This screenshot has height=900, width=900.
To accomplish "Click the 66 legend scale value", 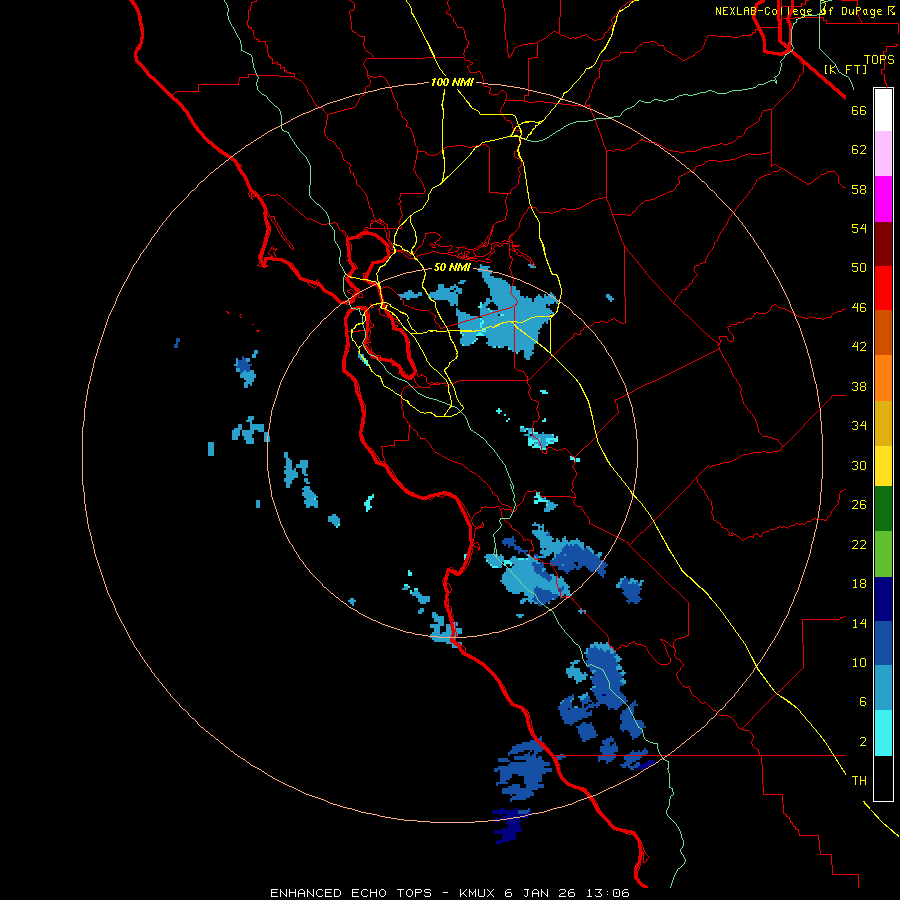I will 859,110.
